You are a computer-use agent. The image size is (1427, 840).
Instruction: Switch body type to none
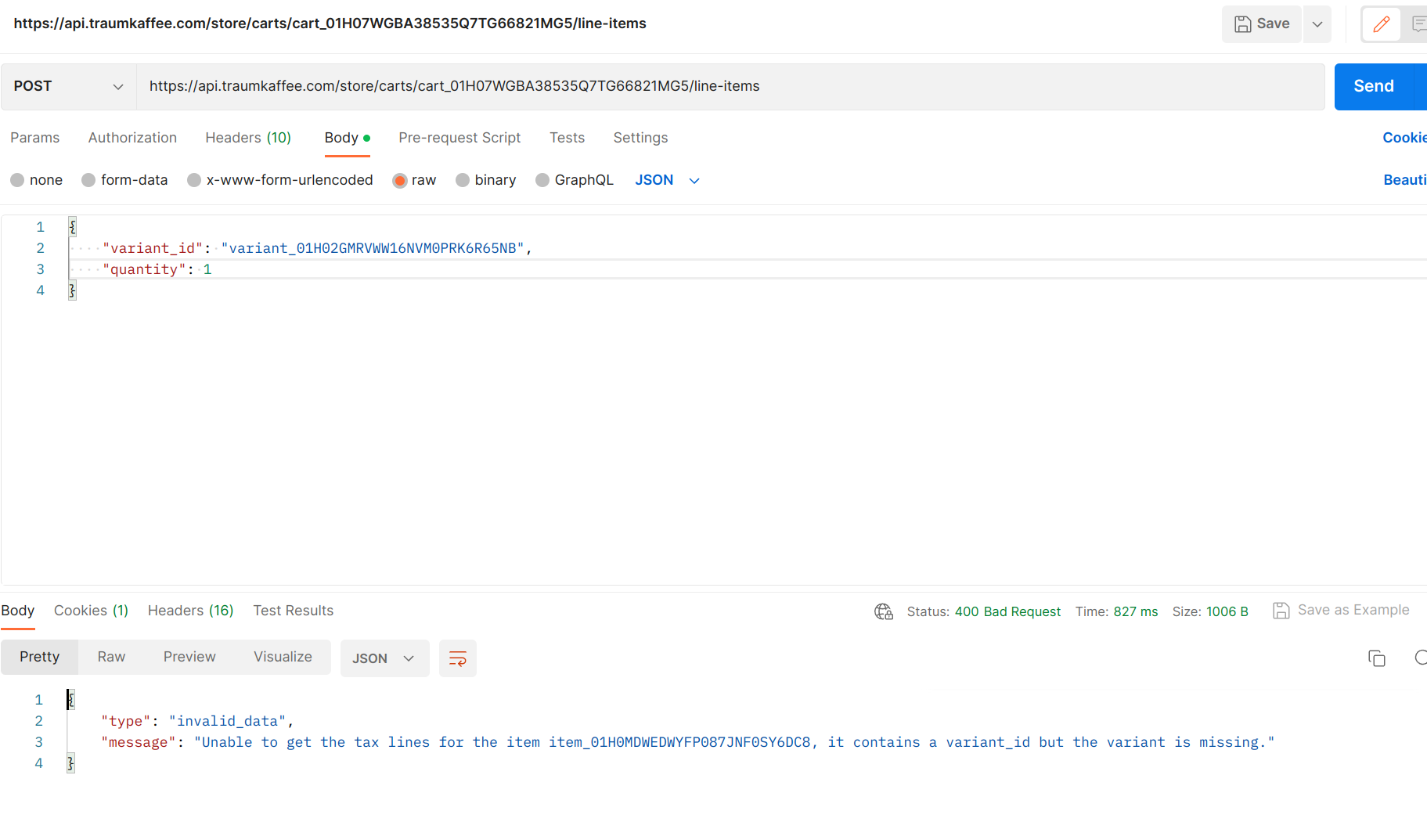17,179
